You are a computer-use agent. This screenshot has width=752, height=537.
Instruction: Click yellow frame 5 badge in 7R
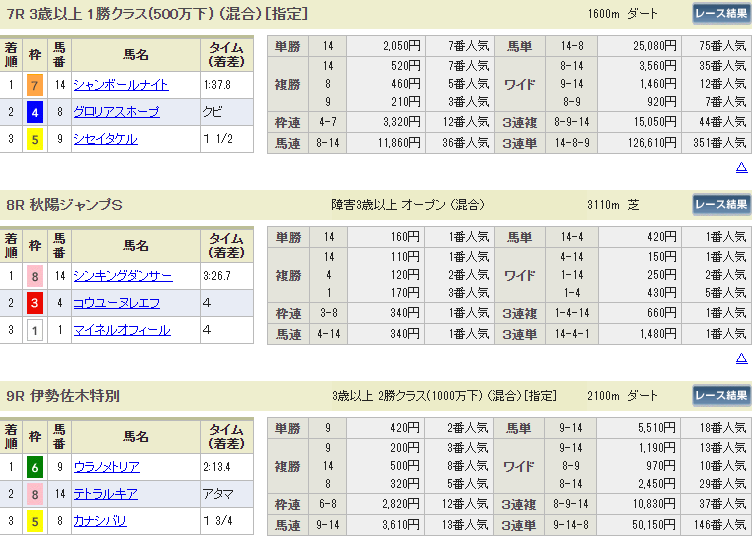[35, 139]
